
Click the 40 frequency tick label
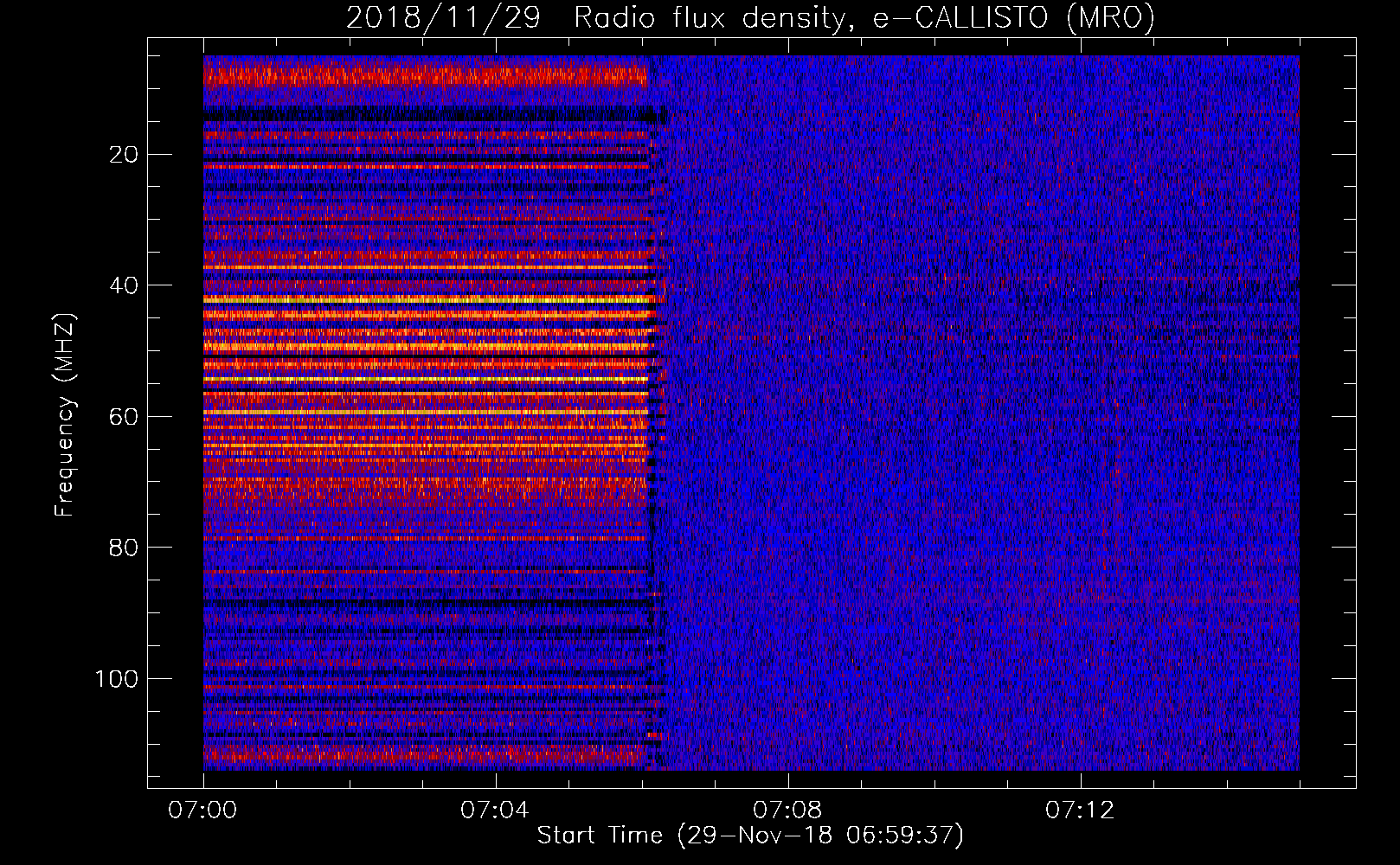click(125, 285)
